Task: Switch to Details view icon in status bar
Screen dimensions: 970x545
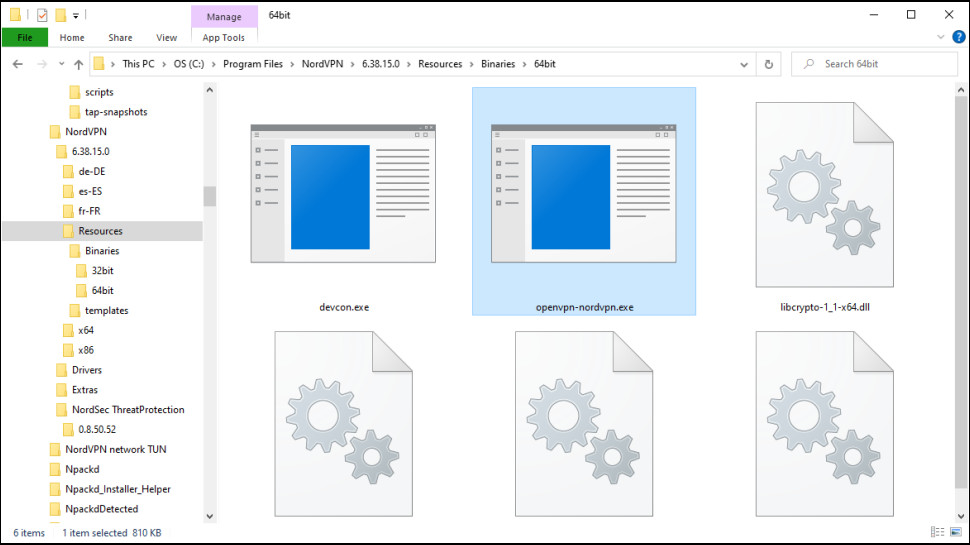Action: [937, 532]
